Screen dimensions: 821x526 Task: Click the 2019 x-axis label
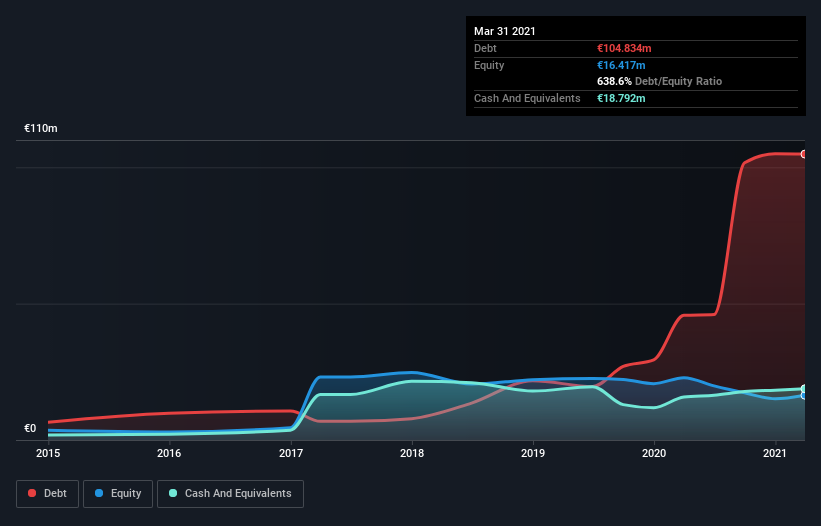533,453
